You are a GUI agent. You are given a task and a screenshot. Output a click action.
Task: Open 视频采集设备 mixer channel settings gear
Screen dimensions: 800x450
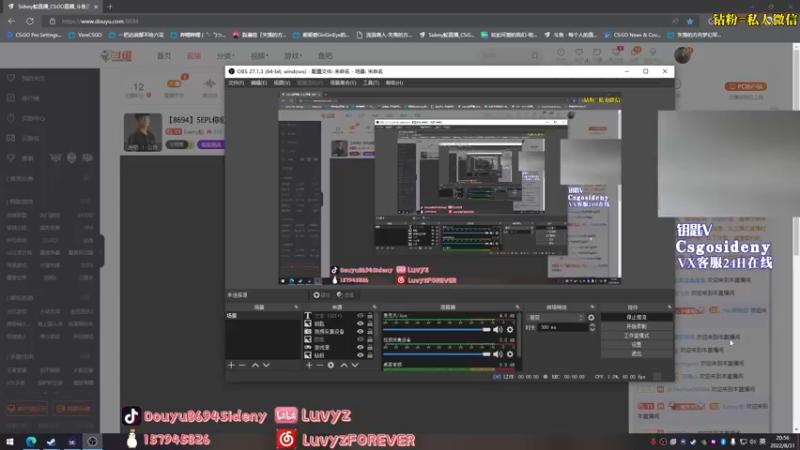pos(510,354)
